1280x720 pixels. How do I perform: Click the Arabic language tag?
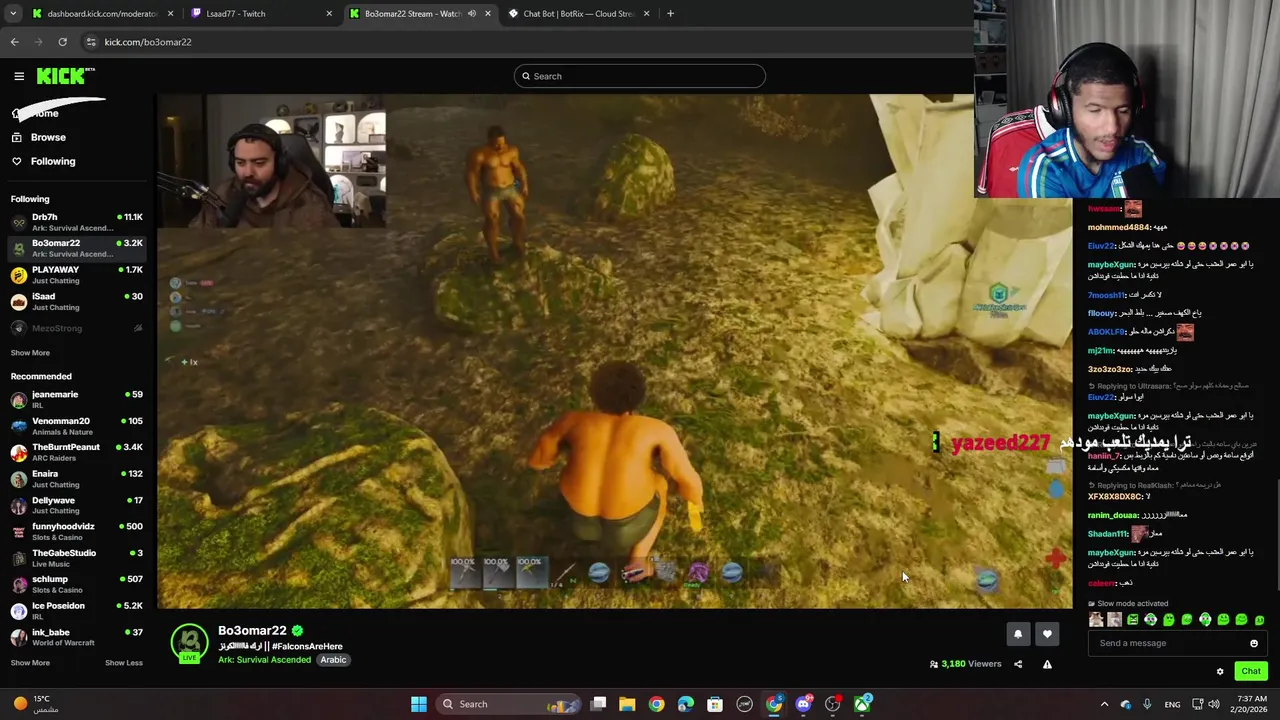click(x=333, y=660)
